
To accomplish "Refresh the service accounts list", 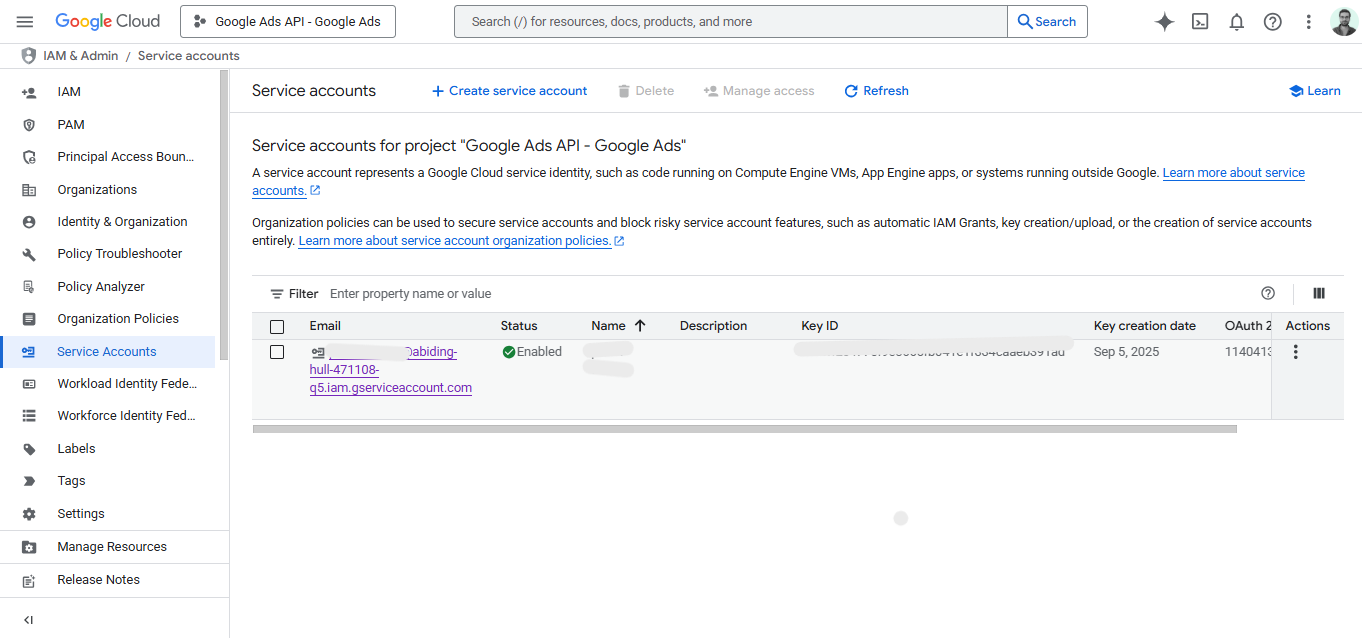I will pyautogui.click(x=876, y=91).
